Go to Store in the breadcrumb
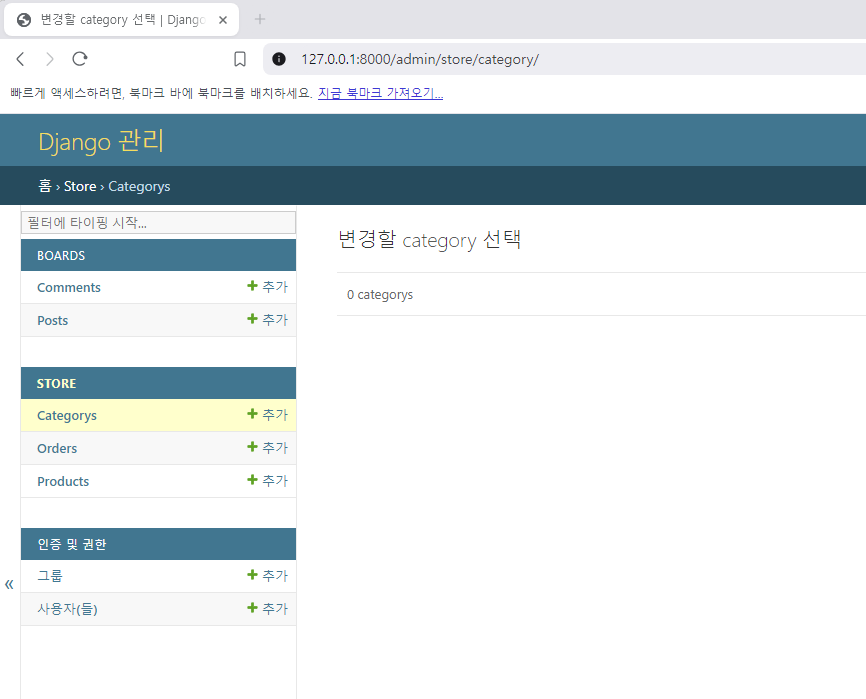Viewport: 866px width, 699px height. pos(80,187)
